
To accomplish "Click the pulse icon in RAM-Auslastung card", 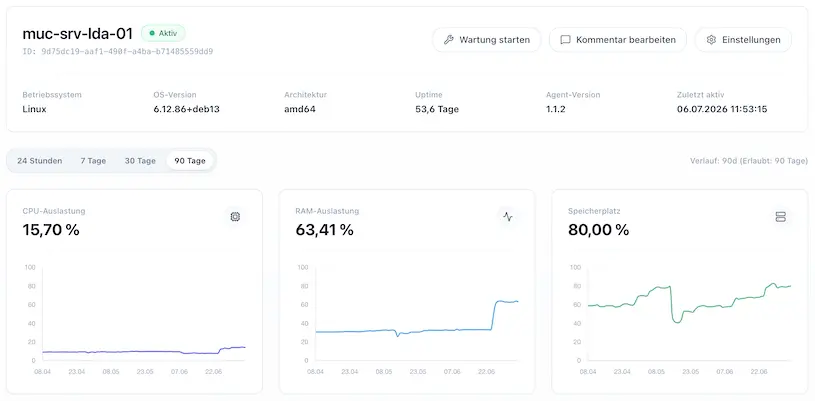I will 508,217.
